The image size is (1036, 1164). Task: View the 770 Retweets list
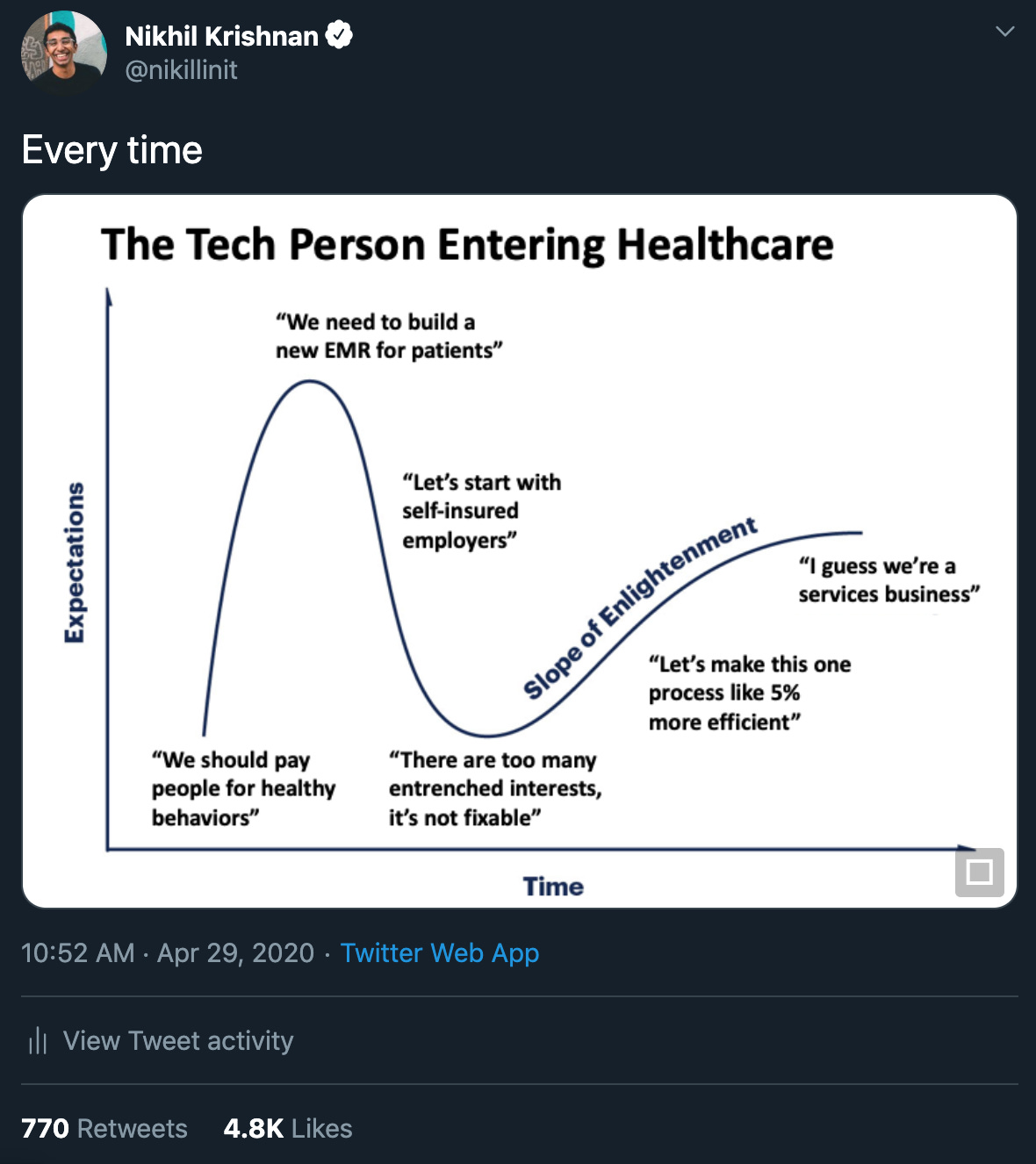coord(104,1128)
